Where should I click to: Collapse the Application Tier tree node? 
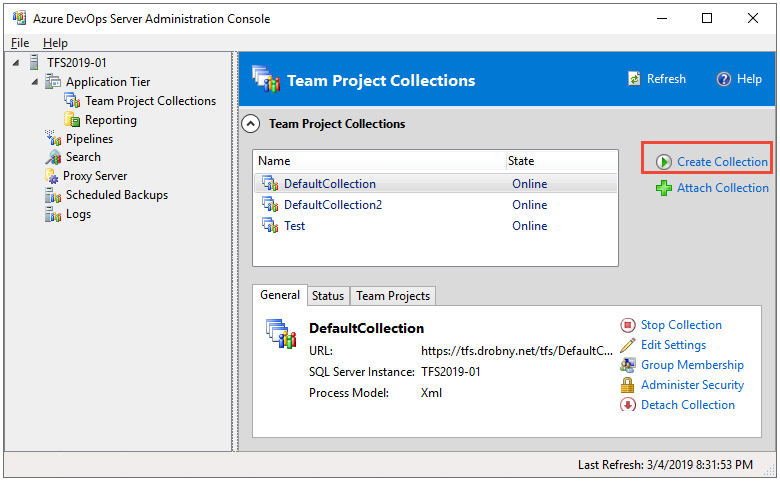[34, 82]
